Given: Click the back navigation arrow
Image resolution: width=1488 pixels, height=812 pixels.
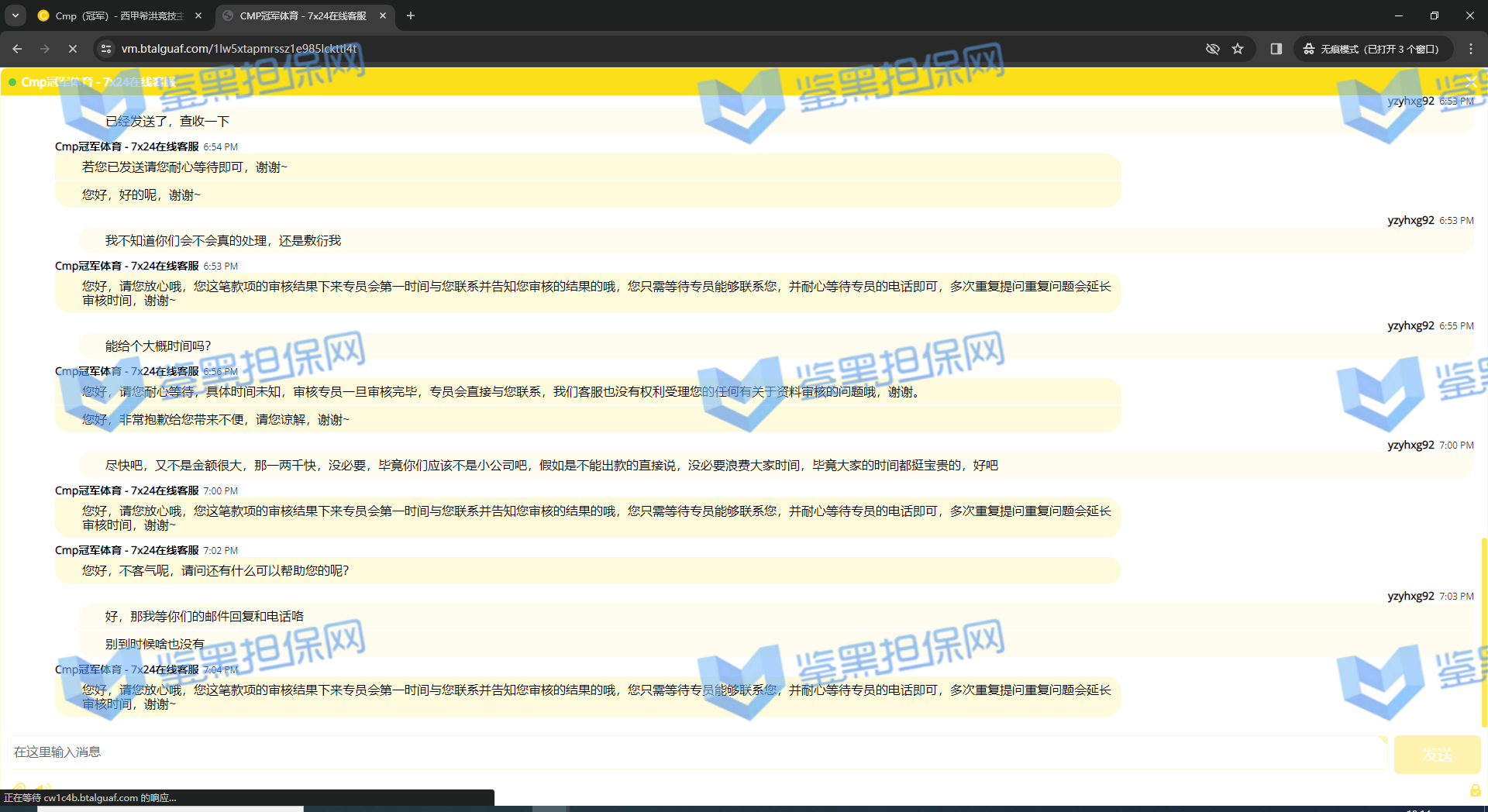Looking at the screenshot, I should [17, 49].
